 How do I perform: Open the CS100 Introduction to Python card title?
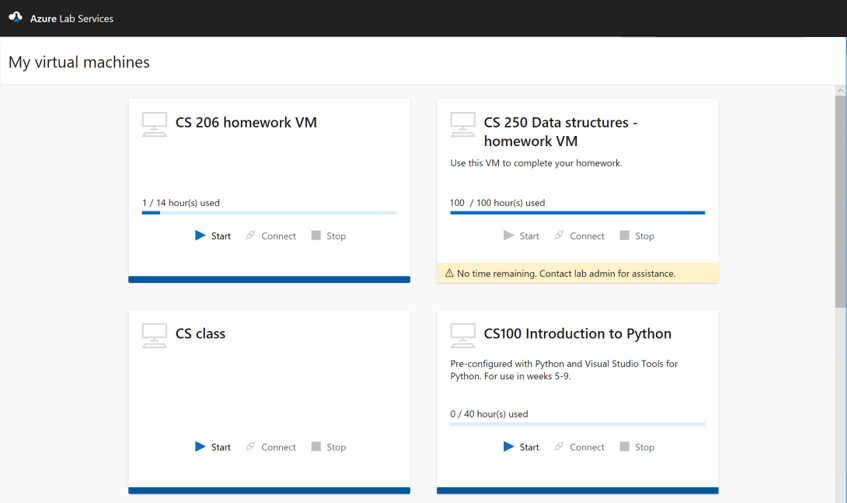[x=577, y=334]
